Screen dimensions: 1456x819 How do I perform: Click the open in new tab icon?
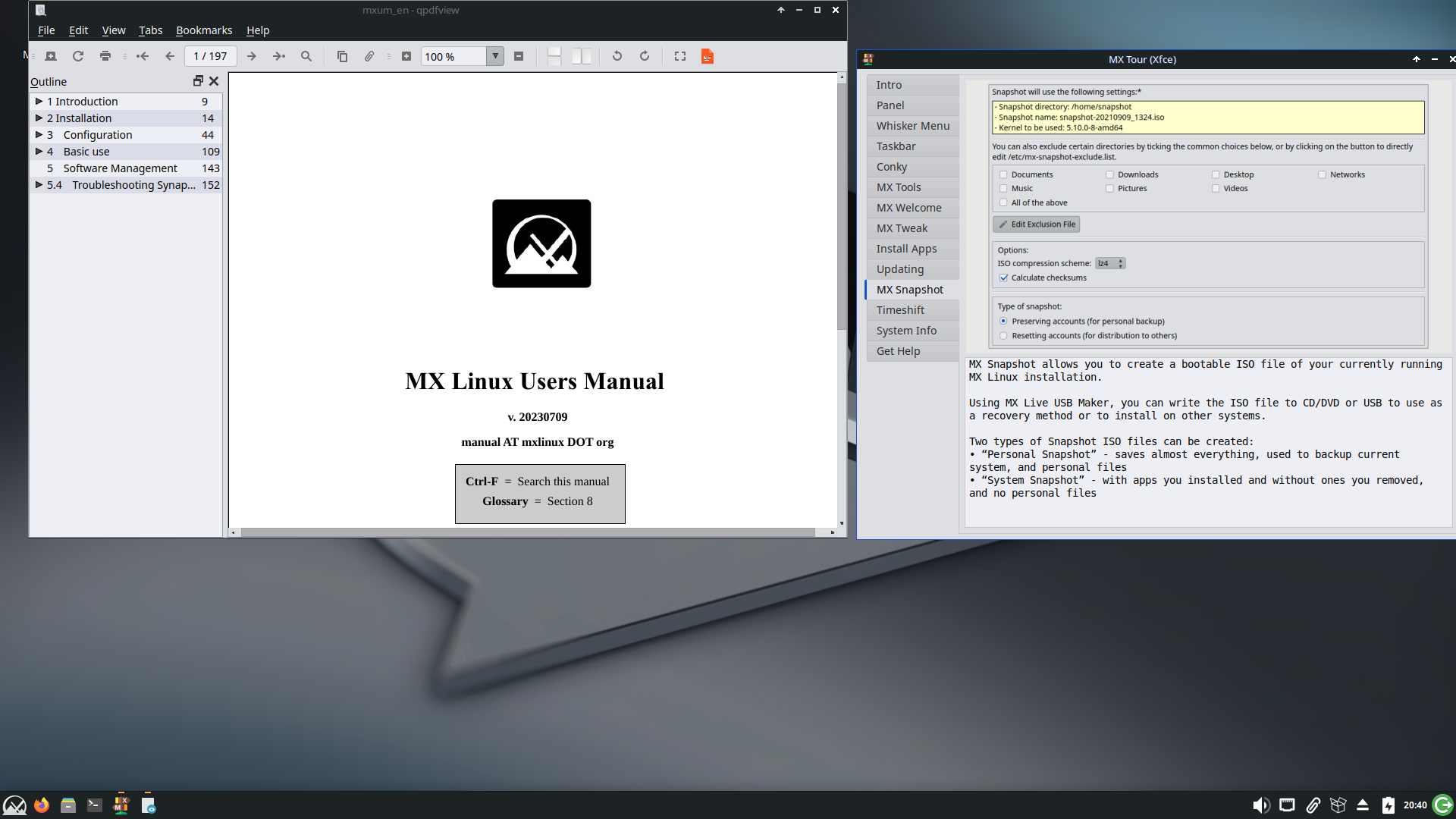(51, 56)
